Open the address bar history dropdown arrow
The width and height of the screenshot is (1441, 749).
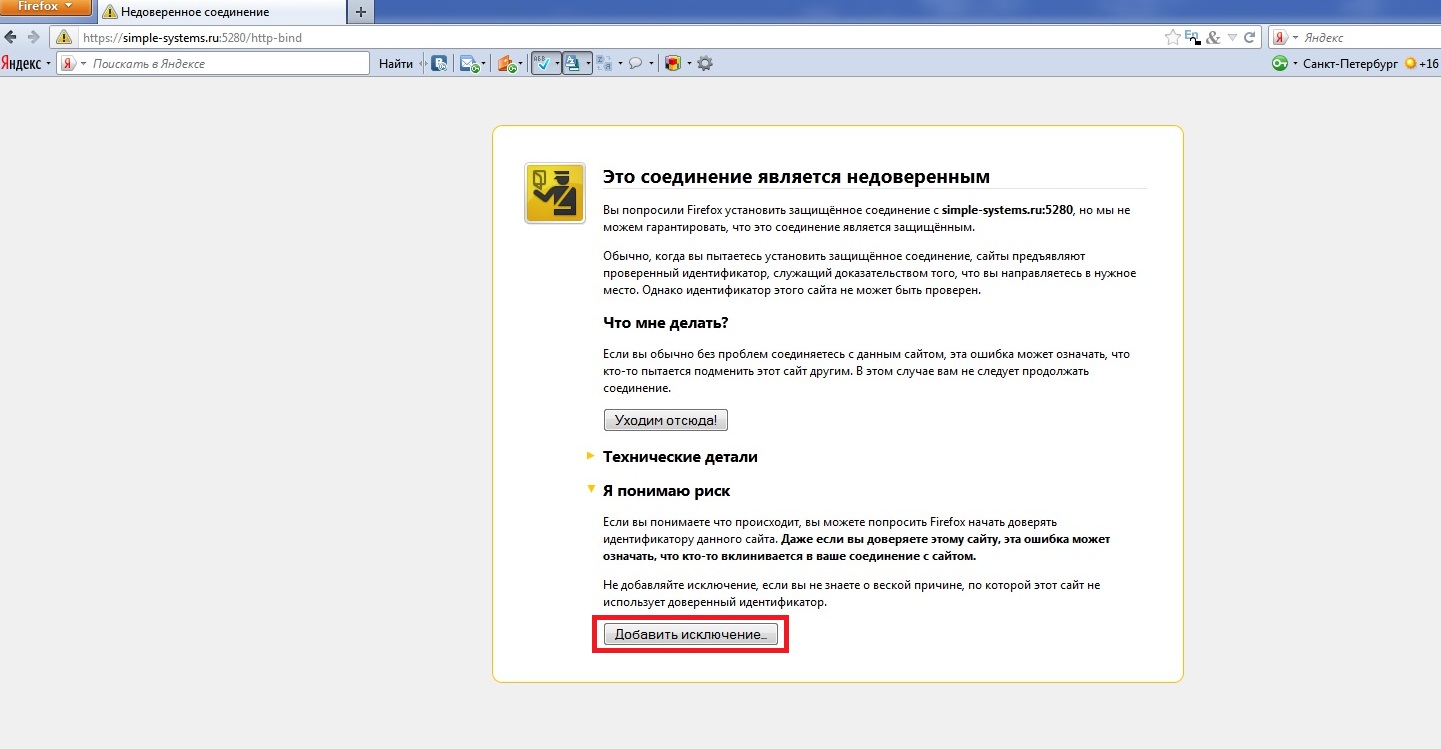[x=1233, y=38]
